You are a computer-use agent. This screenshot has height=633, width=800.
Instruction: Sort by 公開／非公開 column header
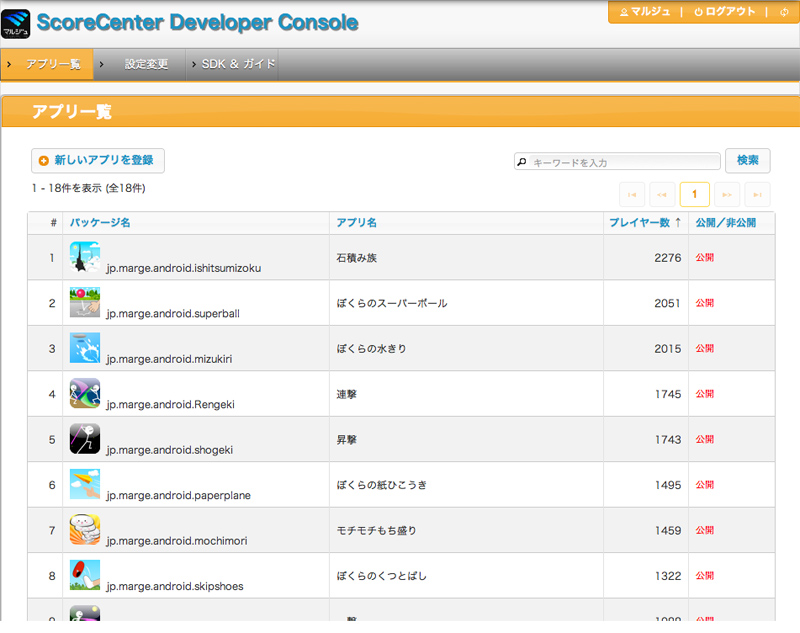tap(726, 223)
